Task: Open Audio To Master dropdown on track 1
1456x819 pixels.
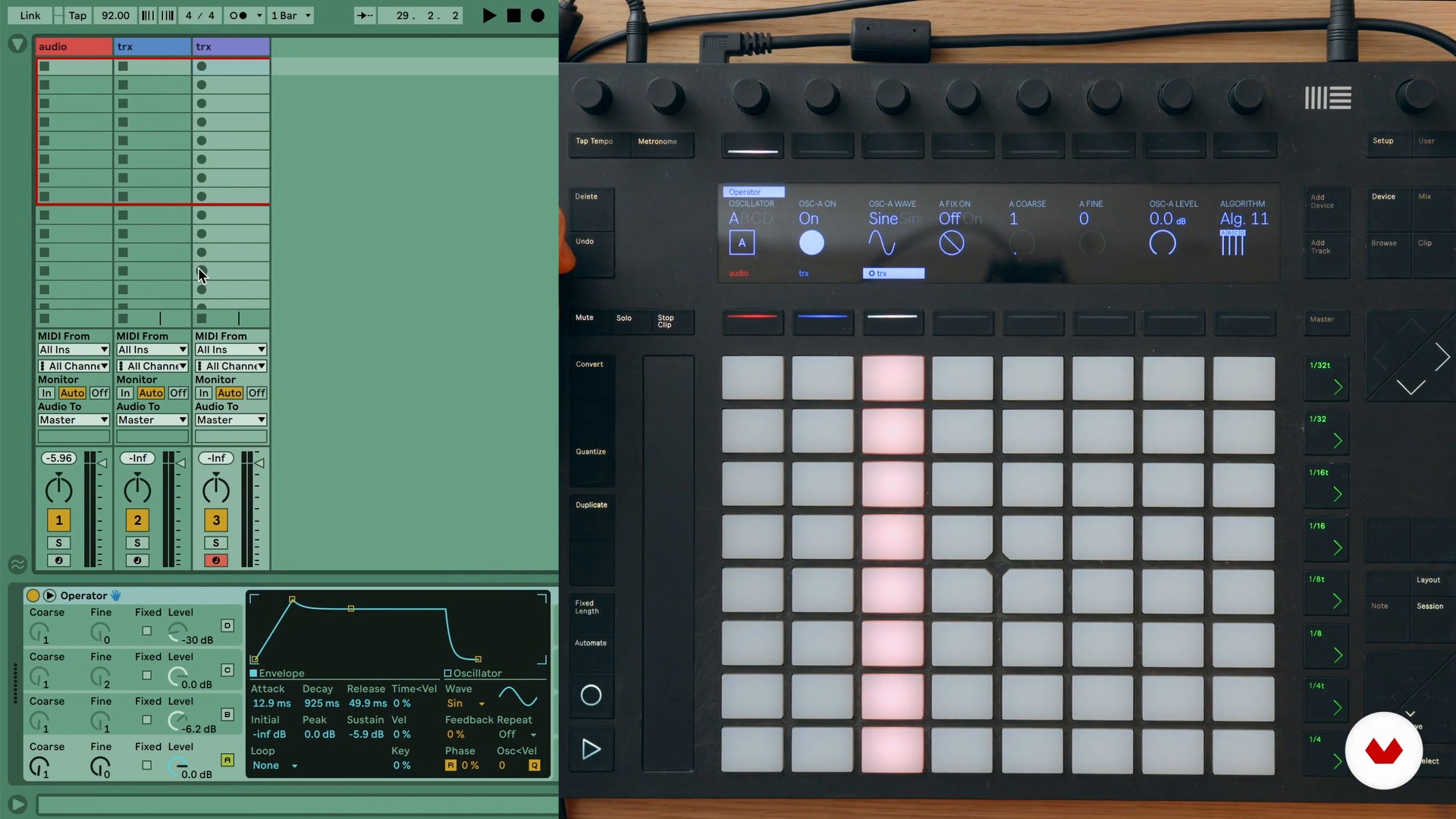Action: [74, 420]
